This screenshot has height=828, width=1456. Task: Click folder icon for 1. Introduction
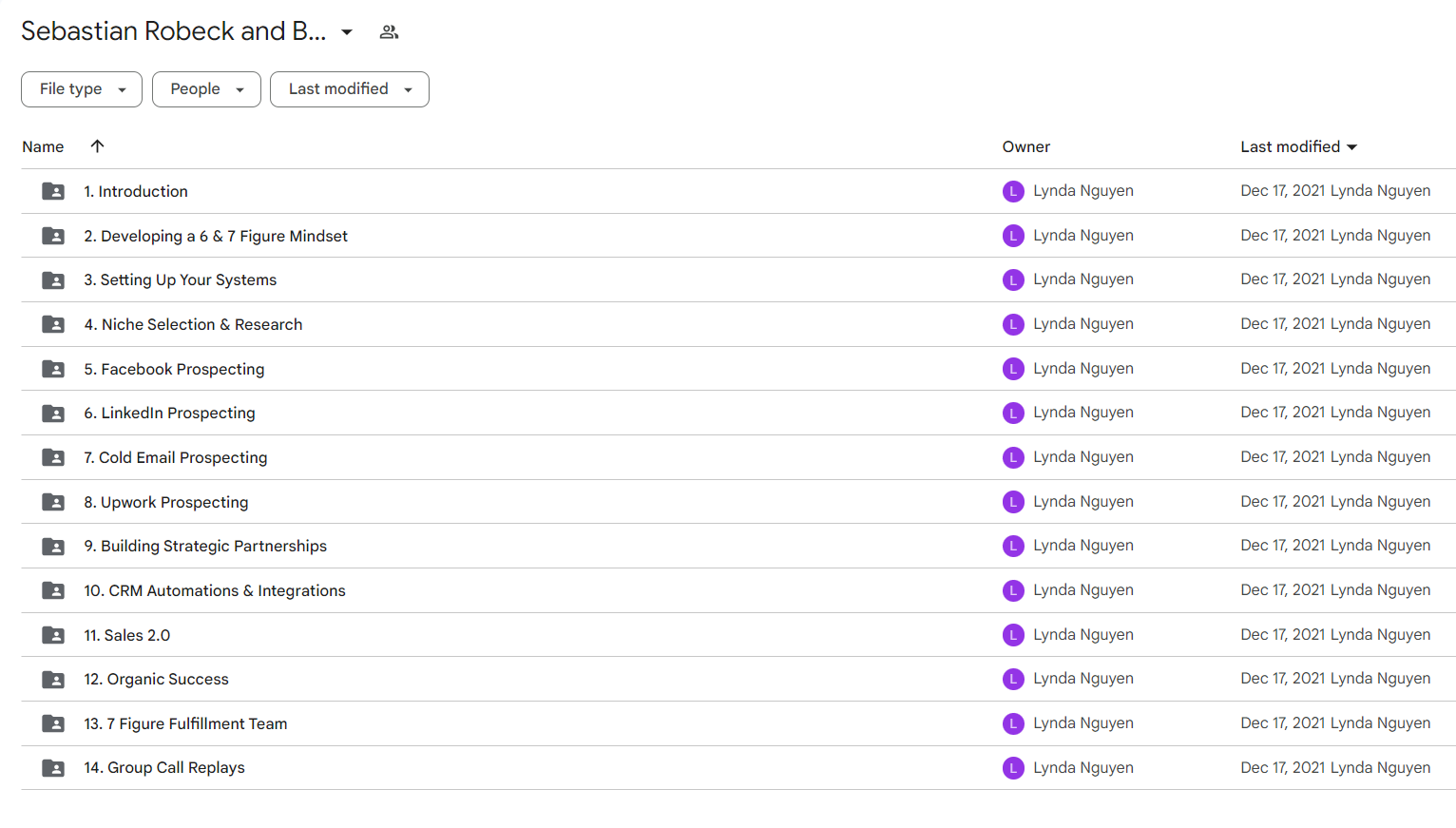53,191
